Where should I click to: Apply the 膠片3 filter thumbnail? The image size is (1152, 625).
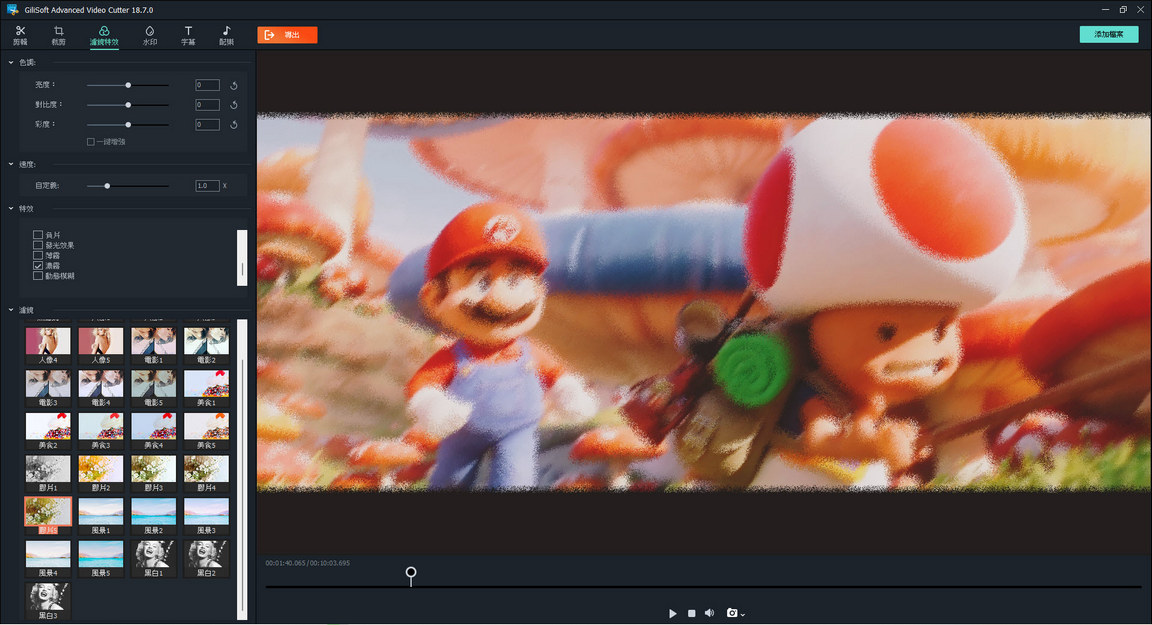[x=154, y=473]
